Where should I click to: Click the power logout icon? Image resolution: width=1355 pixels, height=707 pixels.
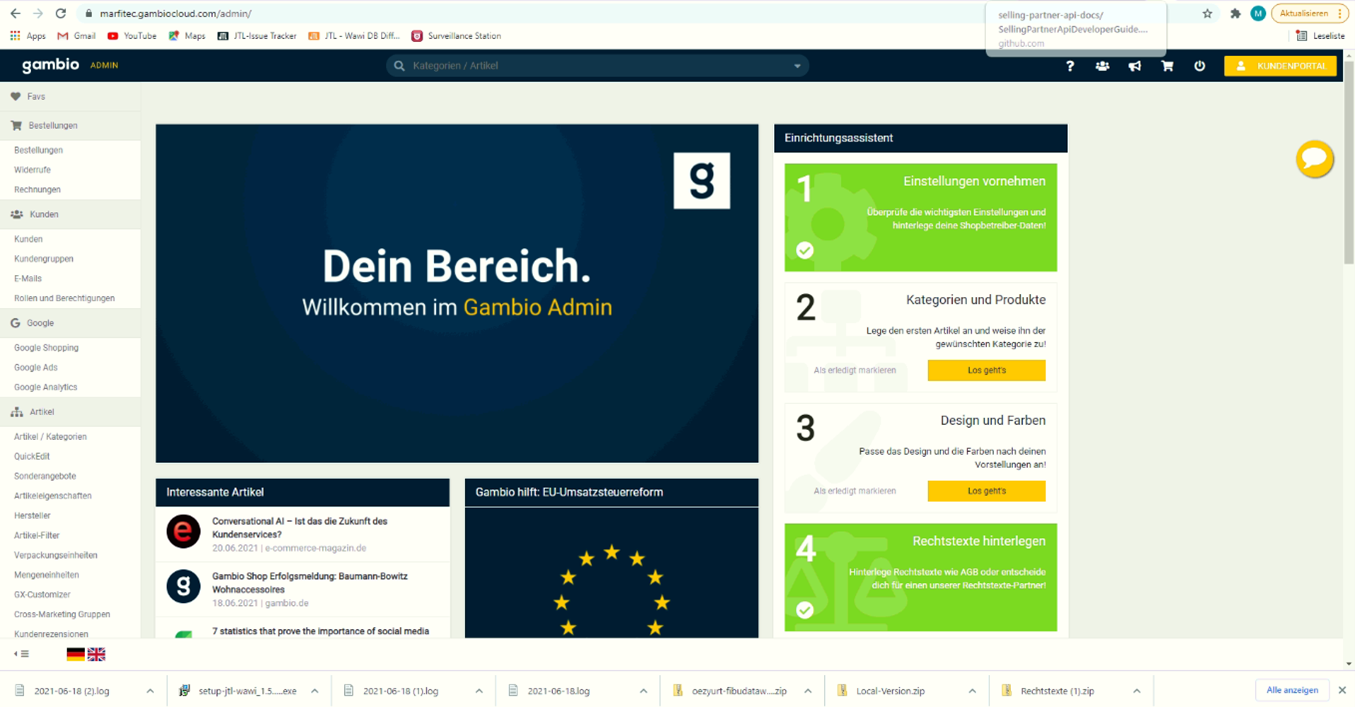tap(1199, 66)
